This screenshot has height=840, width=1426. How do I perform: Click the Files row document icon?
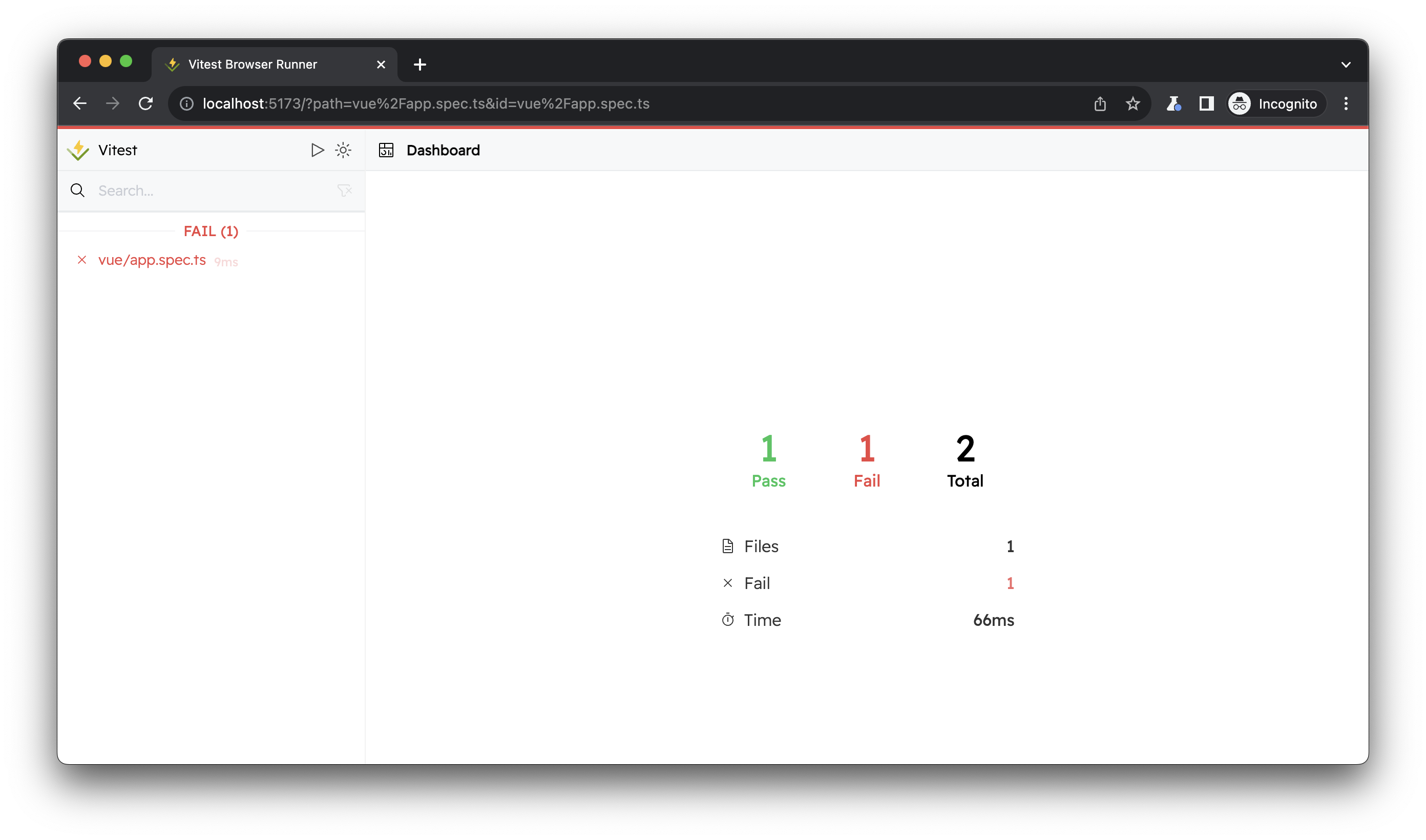point(728,546)
